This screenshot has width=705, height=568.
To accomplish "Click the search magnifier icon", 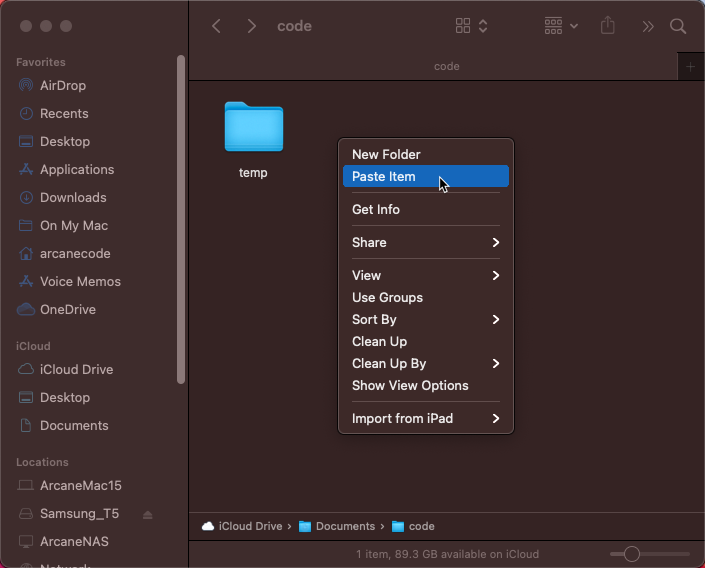I will tap(678, 26).
